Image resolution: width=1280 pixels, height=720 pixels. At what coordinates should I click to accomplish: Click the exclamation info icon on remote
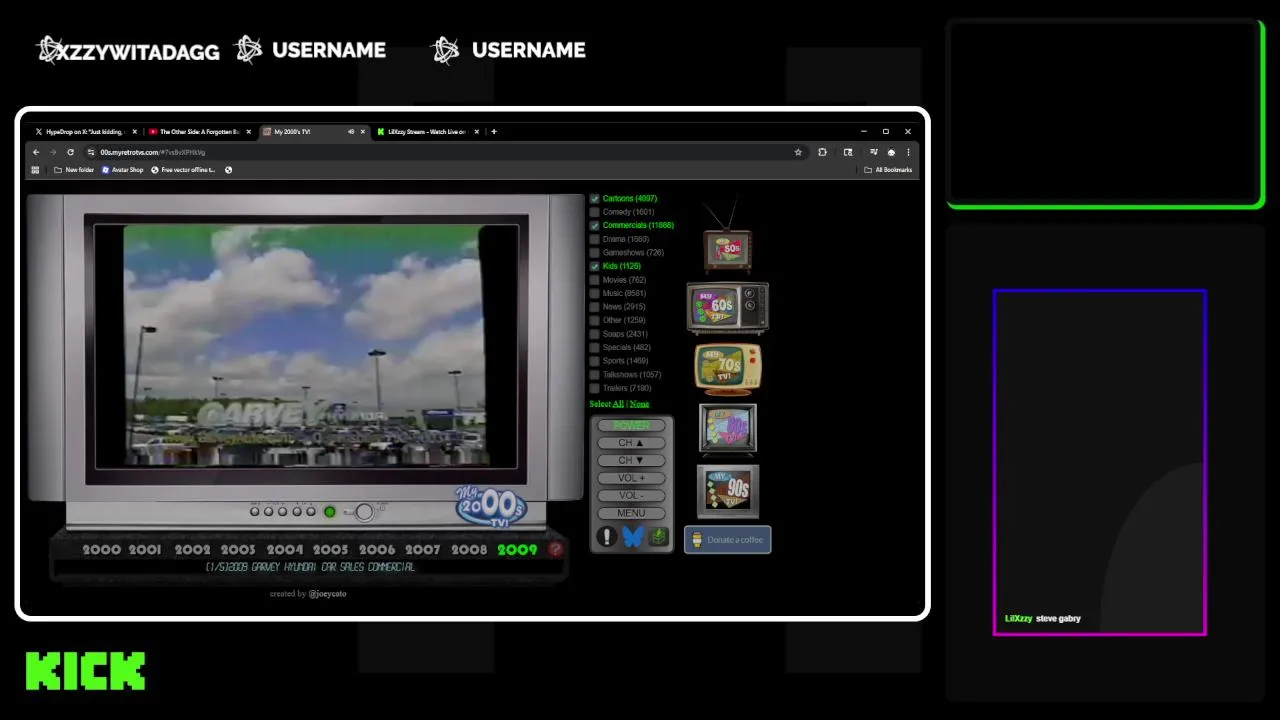point(606,537)
